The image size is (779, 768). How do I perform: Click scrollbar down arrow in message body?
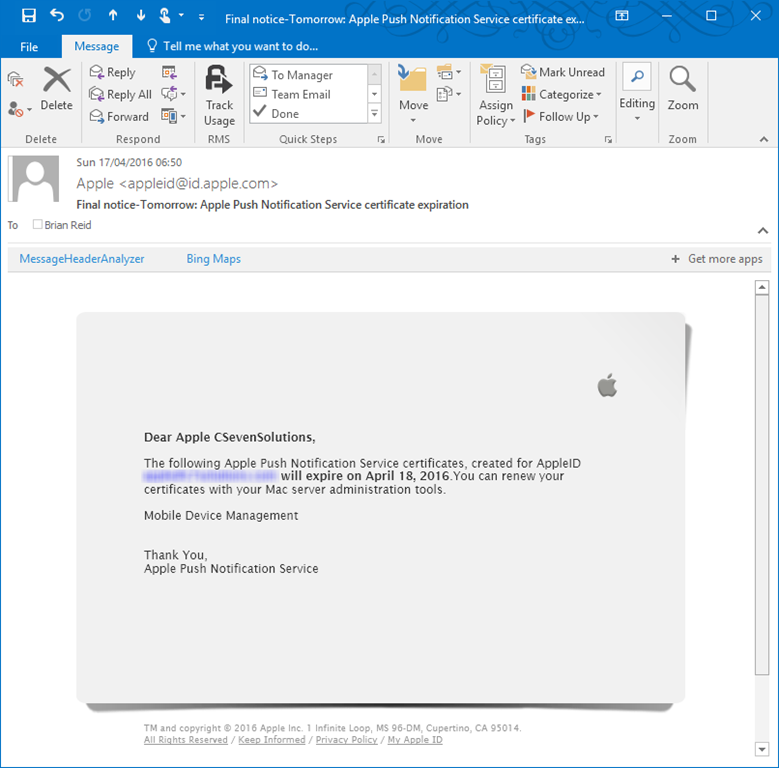(x=762, y=749)
